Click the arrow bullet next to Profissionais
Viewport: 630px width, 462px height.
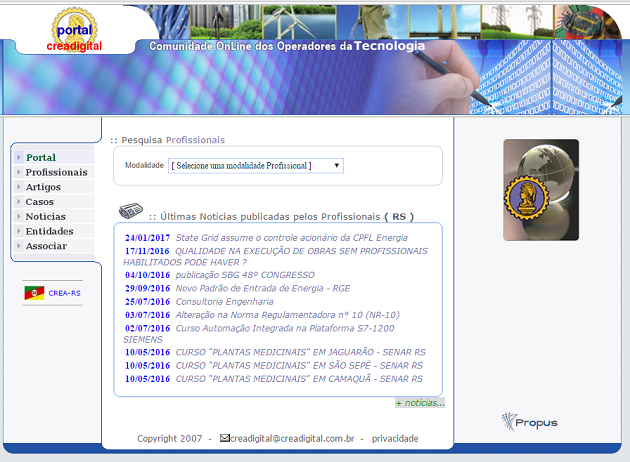click(18, 172)
